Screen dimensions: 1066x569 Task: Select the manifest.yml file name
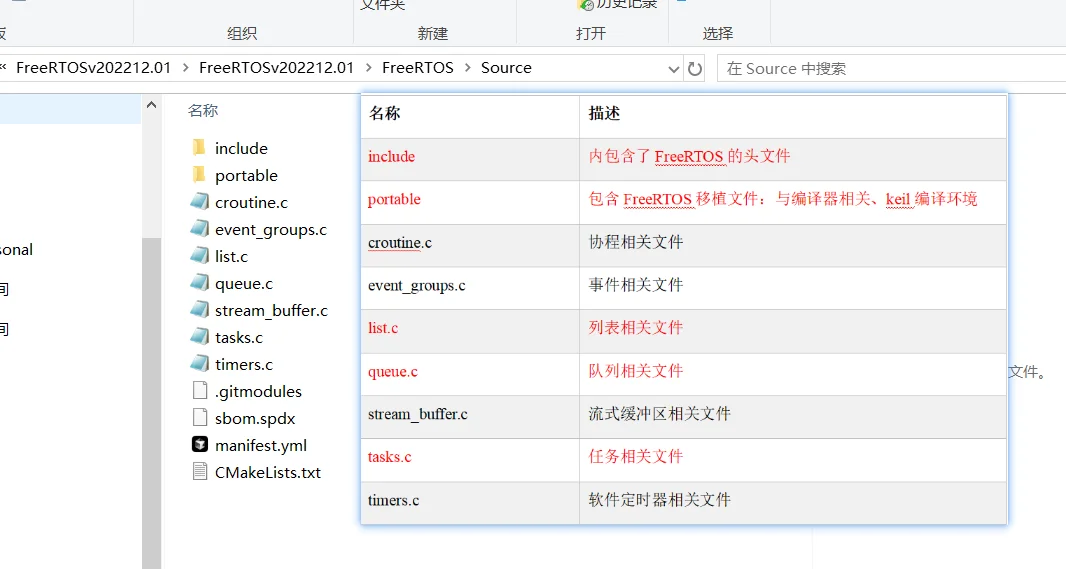[x=261, y=445]
